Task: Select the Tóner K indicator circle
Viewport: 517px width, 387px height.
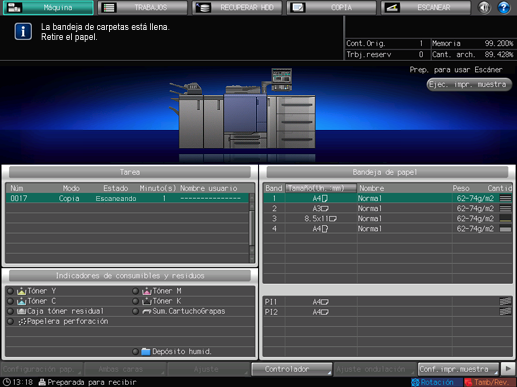Action: click(x=135, y=301)
